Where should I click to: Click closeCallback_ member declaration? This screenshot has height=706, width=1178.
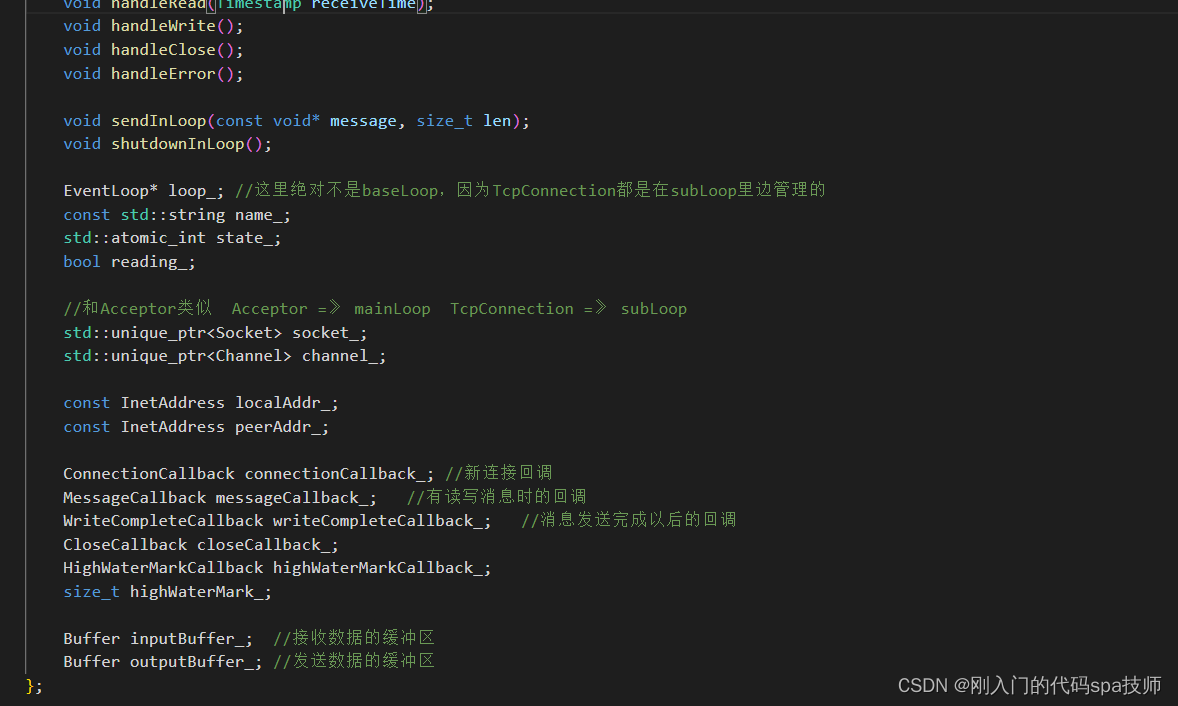(201, 545)
